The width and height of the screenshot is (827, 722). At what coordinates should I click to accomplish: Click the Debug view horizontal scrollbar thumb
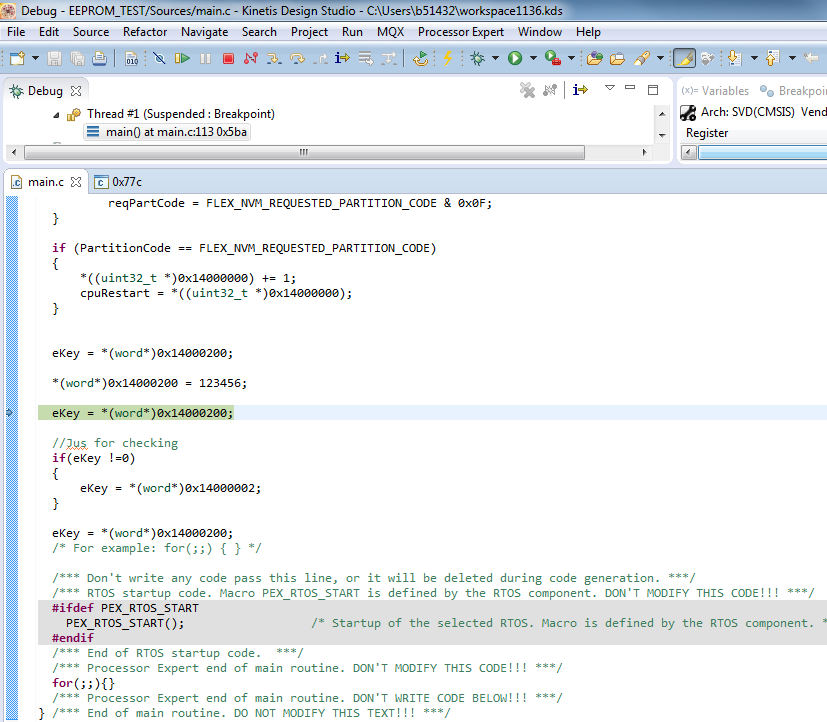coord(304,152)
